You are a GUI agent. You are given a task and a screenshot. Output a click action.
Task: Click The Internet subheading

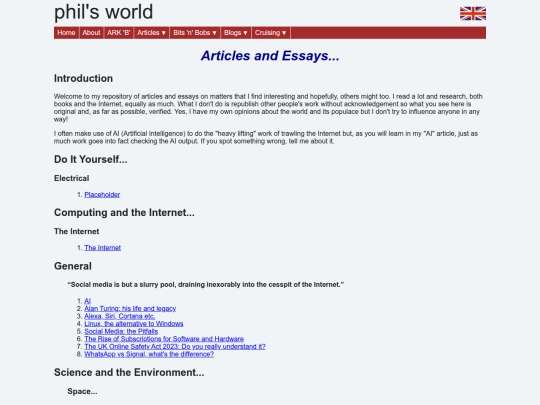76,231
